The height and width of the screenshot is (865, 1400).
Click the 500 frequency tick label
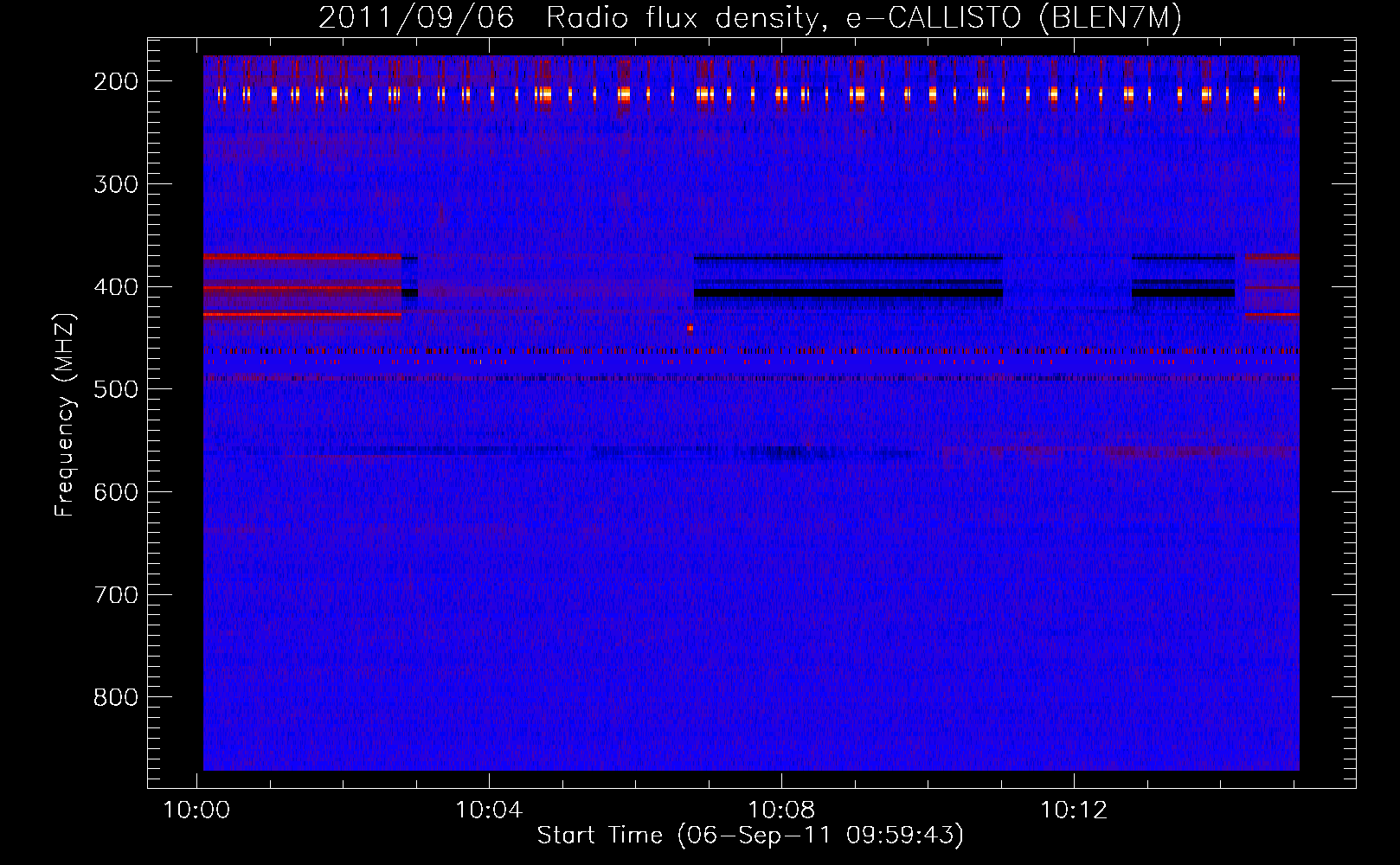point(115,389)
